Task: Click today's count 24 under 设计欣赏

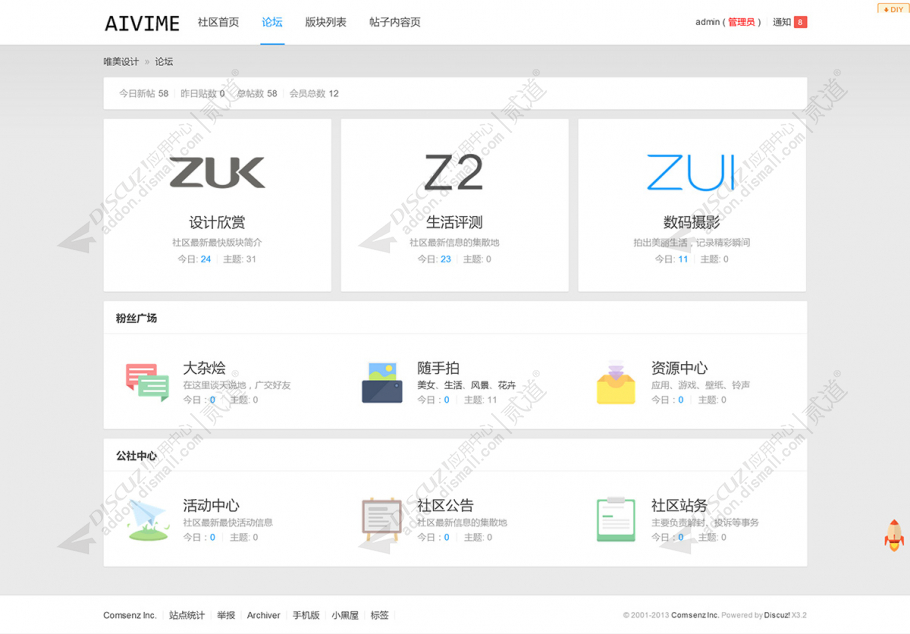Action: click(205, 259)
